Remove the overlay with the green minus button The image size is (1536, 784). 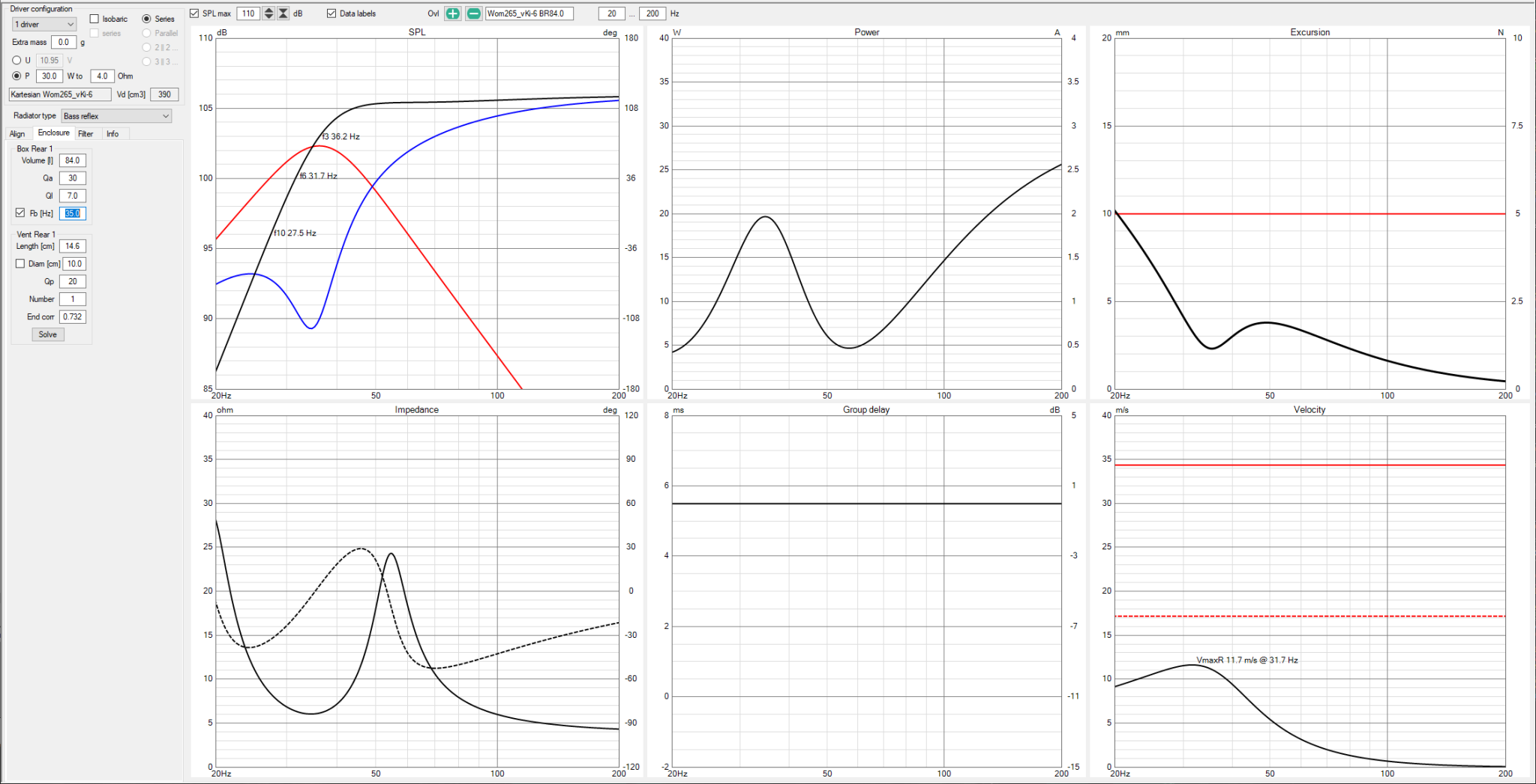473,13
